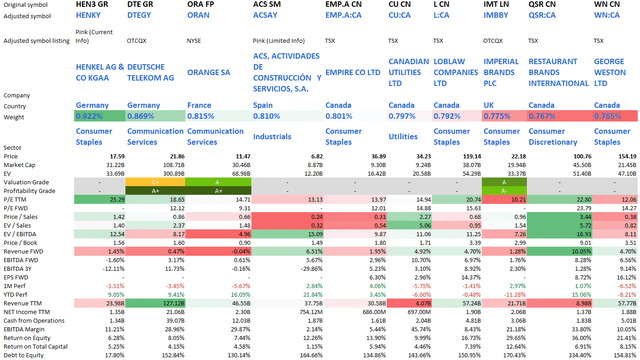Click the George Weston Ltd company name

point(610,72)
